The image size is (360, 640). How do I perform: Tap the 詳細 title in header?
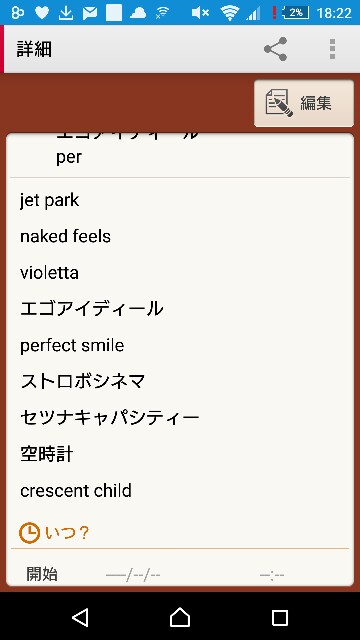pyautogui.click(x=34, y=49)
